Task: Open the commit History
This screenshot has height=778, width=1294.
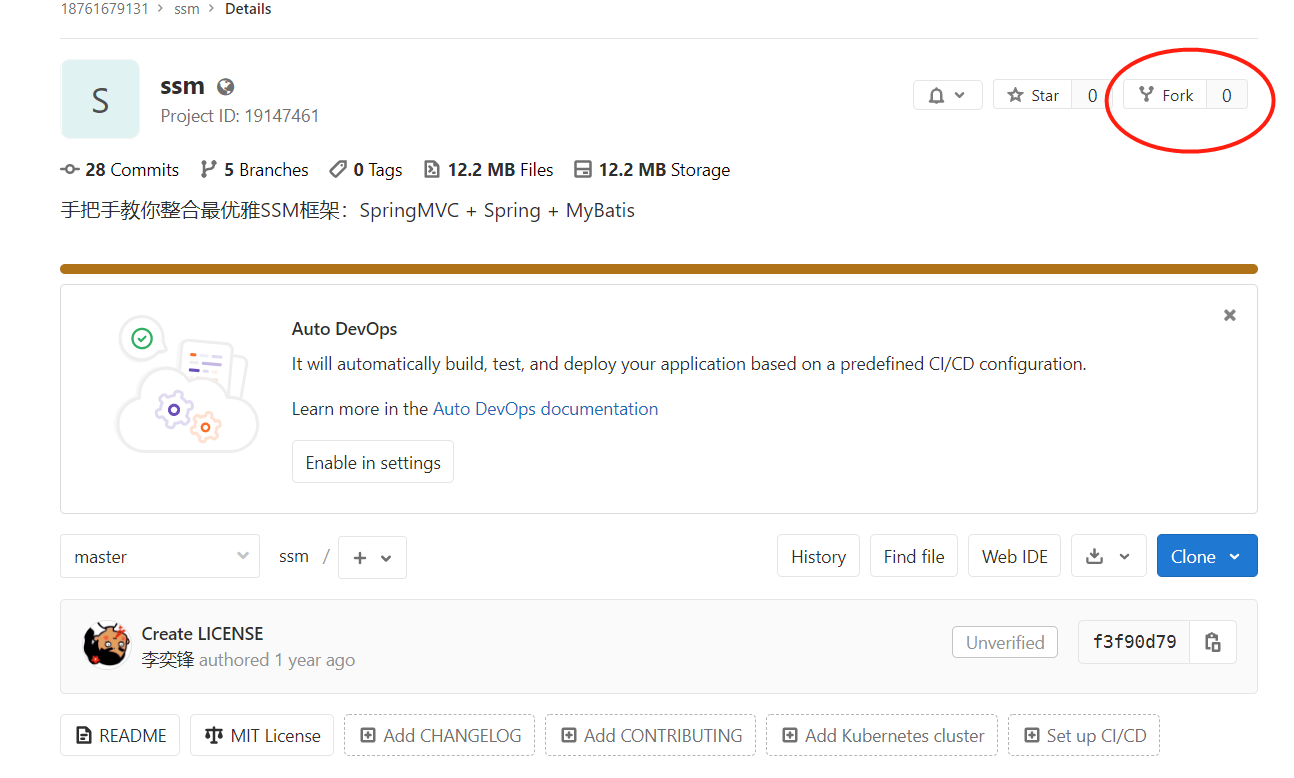Action: (818, 556)
